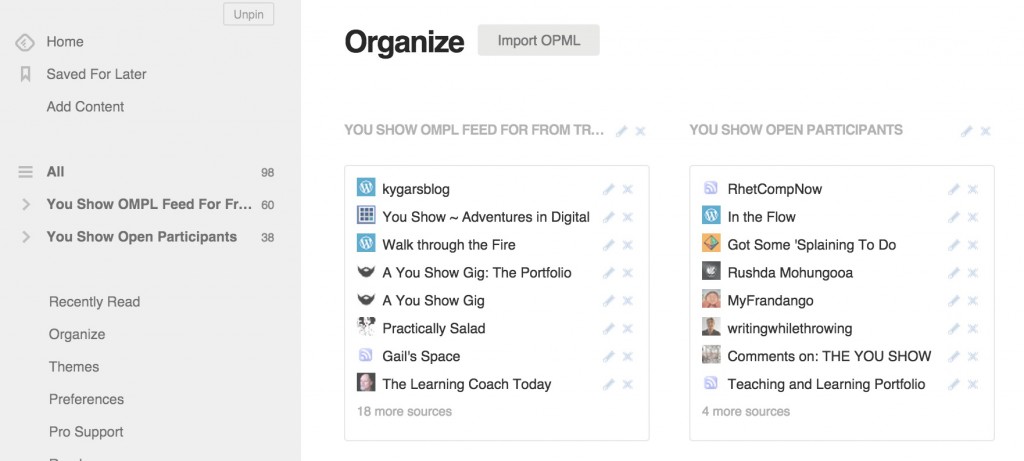Edit the Gail's Space feed

coord(609,357)
